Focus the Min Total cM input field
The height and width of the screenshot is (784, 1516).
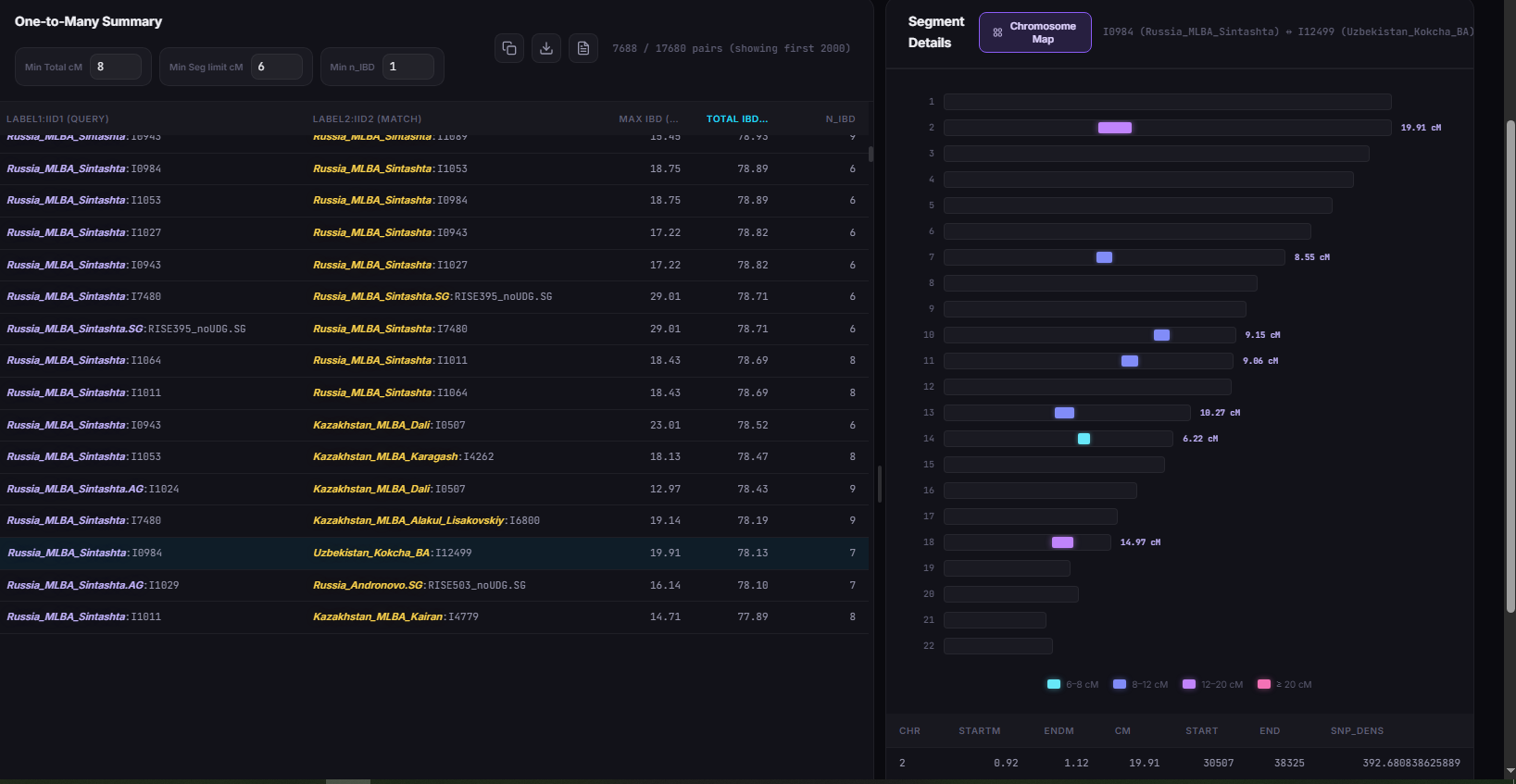116,67
